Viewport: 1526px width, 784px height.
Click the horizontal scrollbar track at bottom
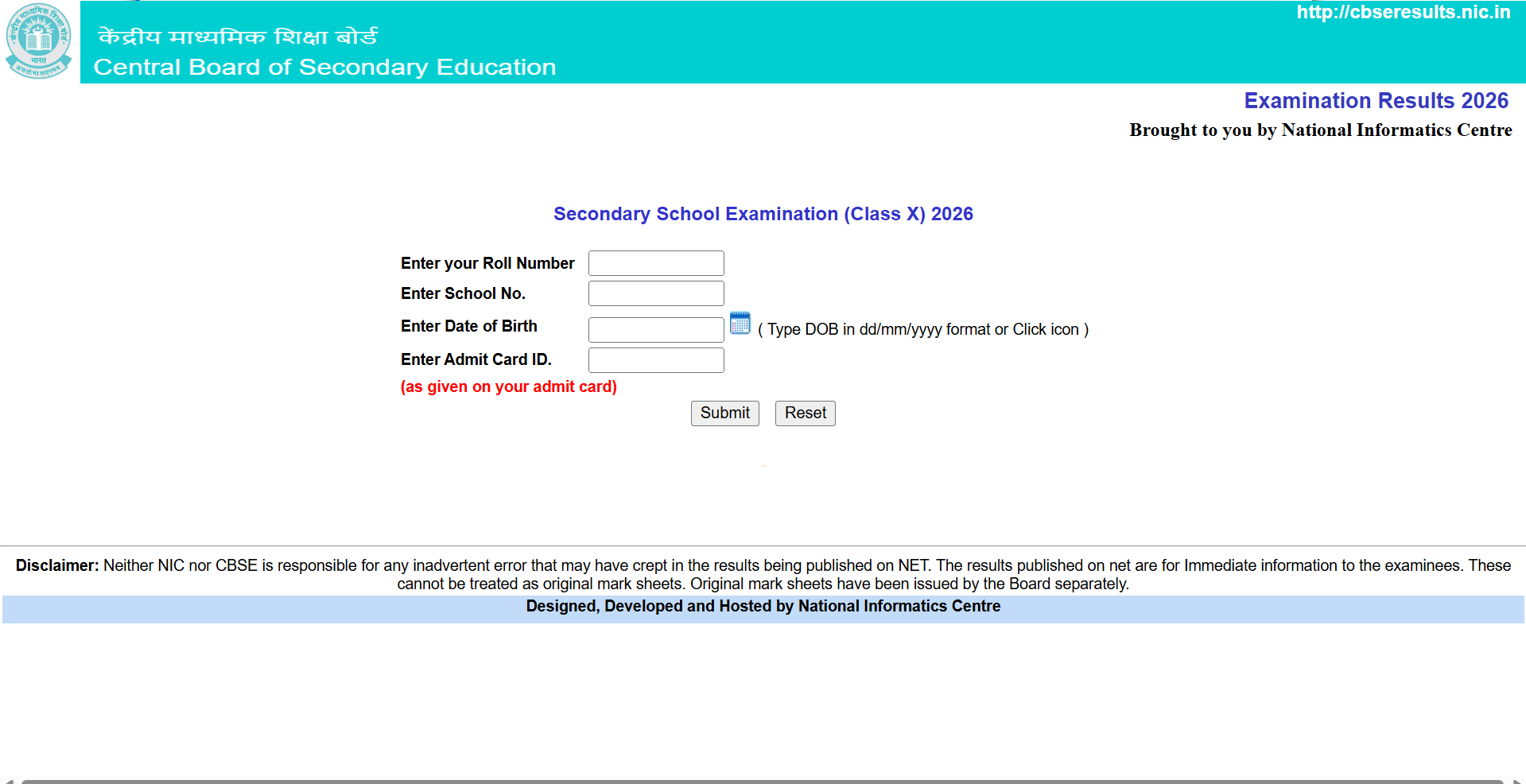[x=762, y=781]
